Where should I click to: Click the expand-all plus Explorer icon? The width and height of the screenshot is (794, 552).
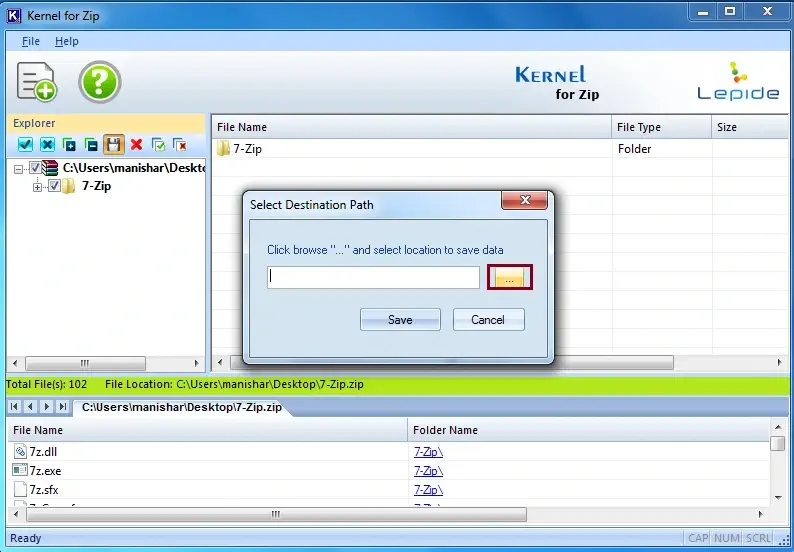click(69, 145)
